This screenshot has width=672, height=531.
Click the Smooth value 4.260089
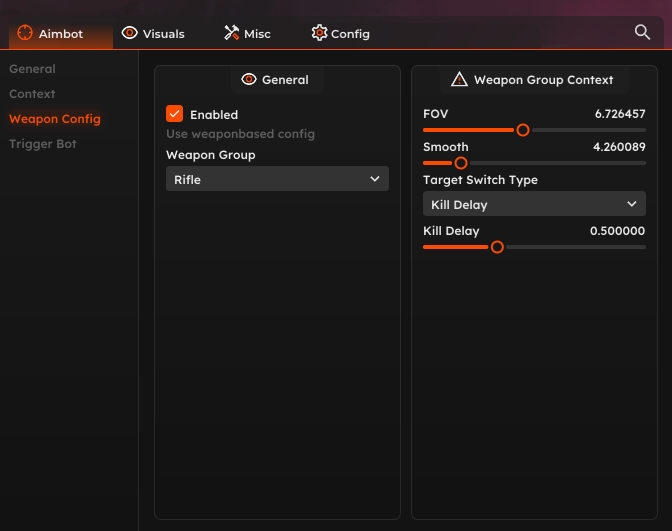(619, 147)
